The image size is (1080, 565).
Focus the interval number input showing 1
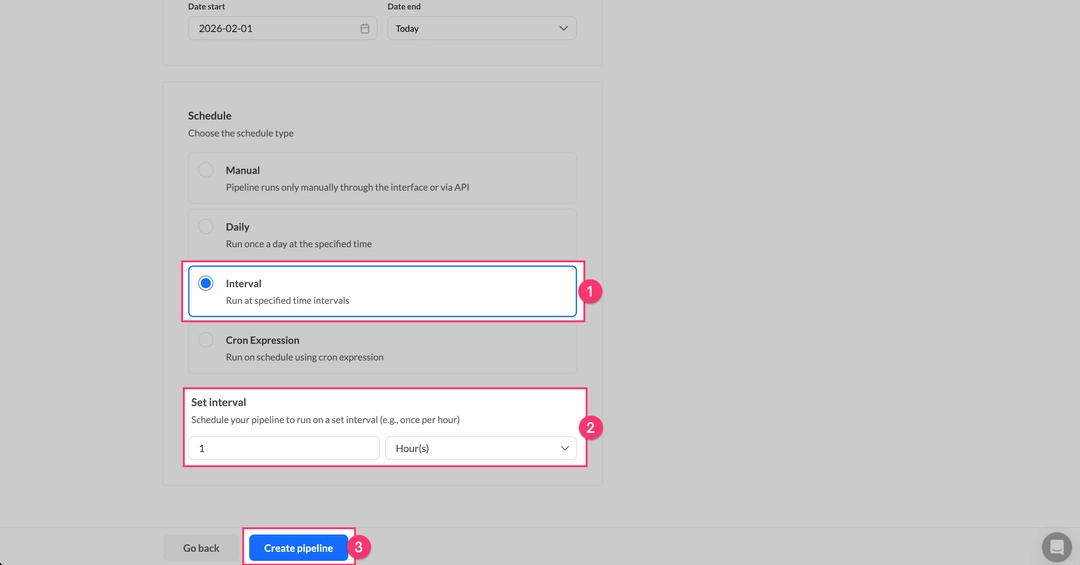pyautogui.click(x=283, y=449)
